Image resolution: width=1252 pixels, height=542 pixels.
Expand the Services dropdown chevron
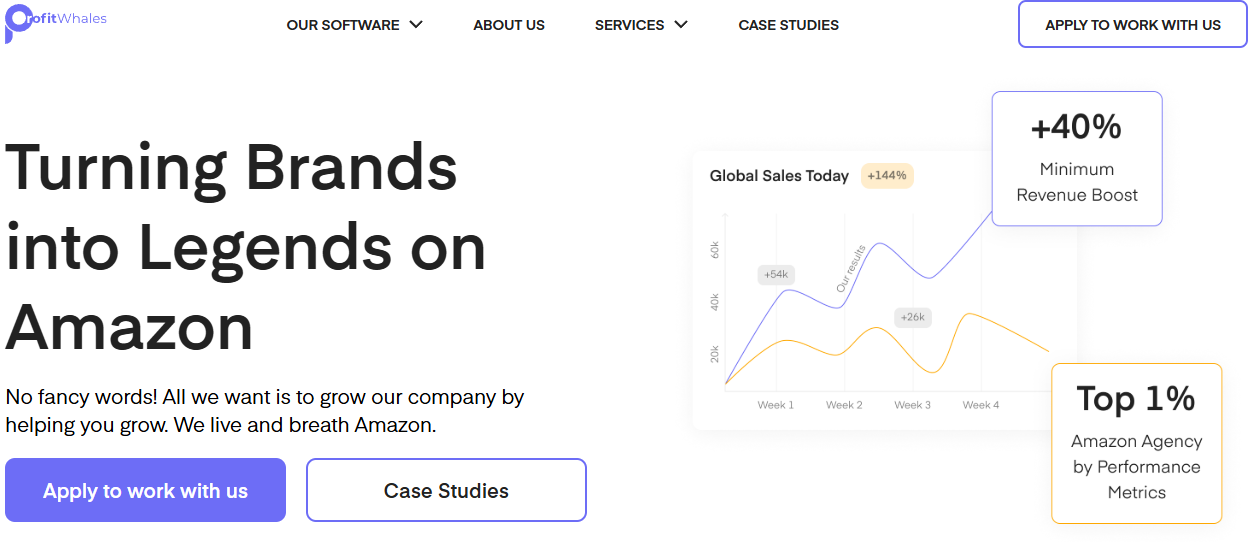tap(681, 25)
